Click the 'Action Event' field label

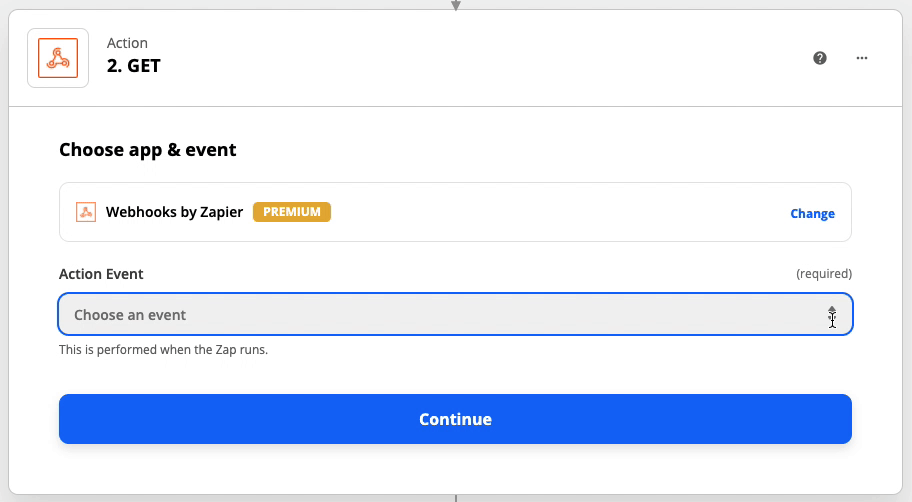[101, 274]
